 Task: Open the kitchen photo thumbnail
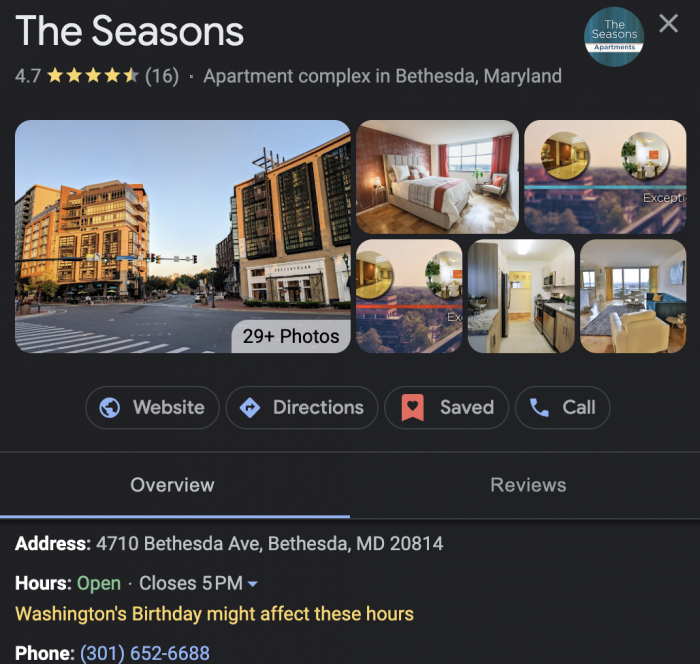[521, 296]
